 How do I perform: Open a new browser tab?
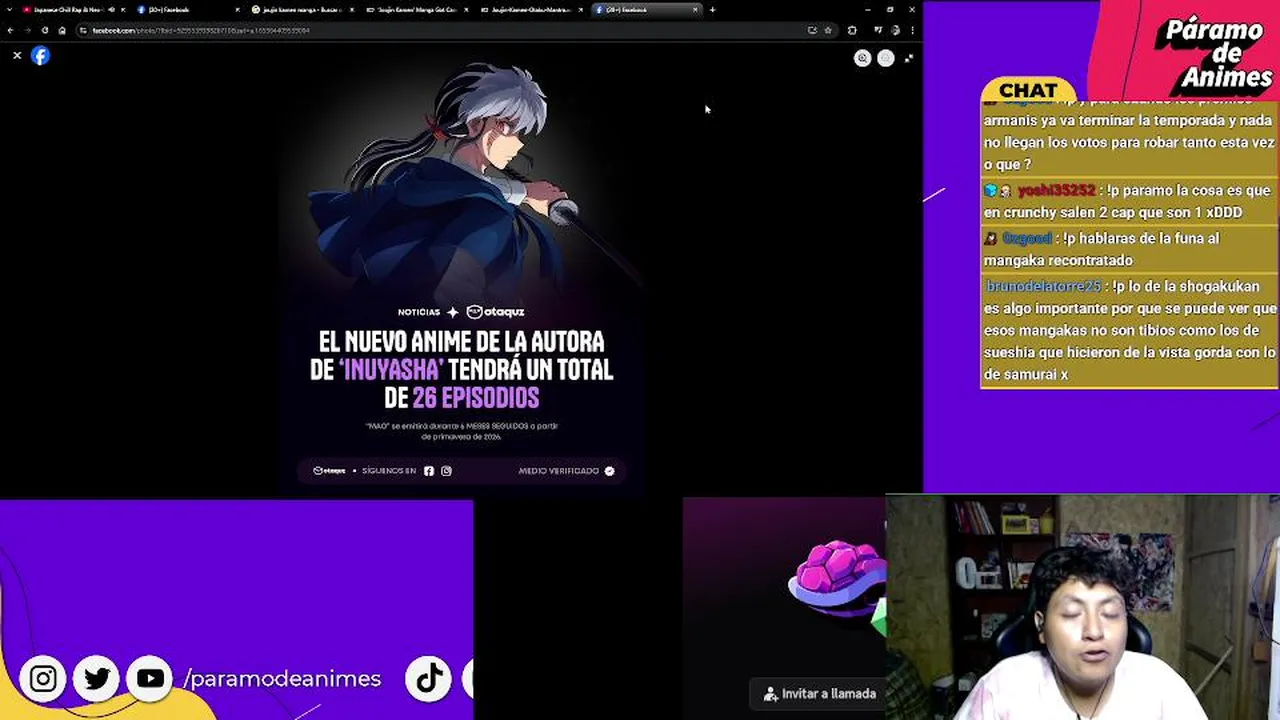pyautogui.click(x=712, y=10)
